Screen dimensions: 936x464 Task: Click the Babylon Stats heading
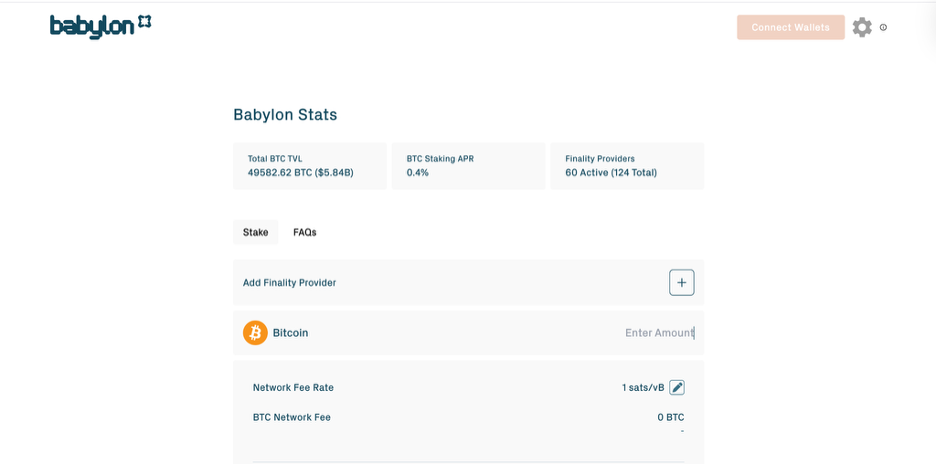(x=285, y=115)
